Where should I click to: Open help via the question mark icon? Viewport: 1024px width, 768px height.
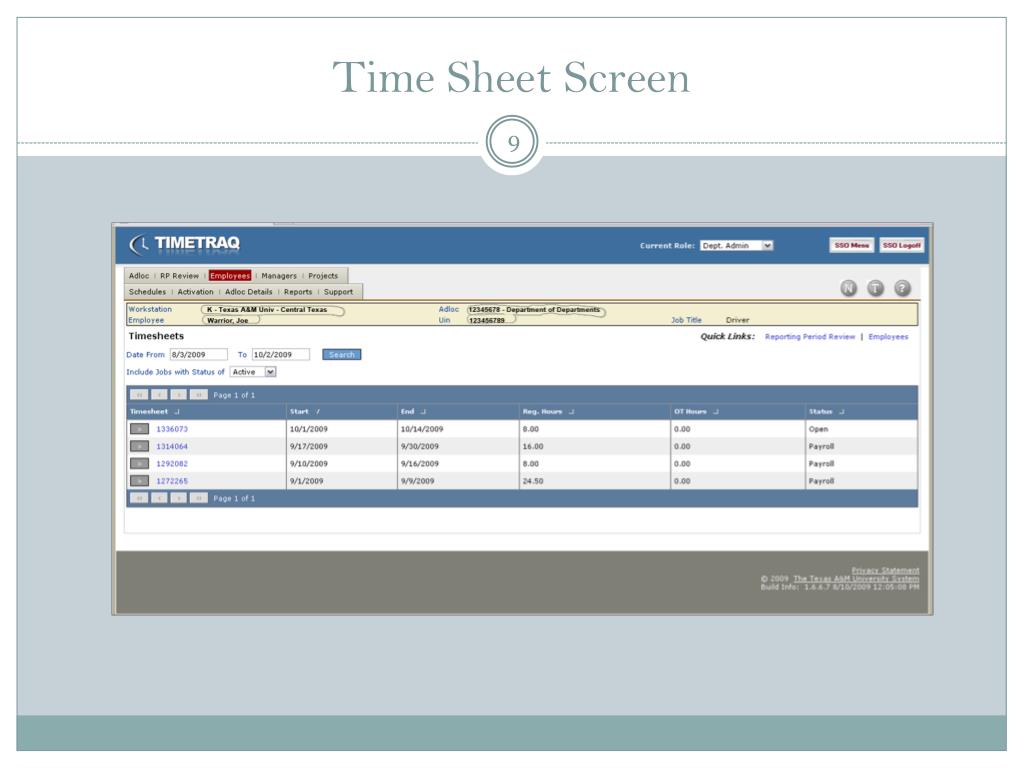tap(902, 288)
